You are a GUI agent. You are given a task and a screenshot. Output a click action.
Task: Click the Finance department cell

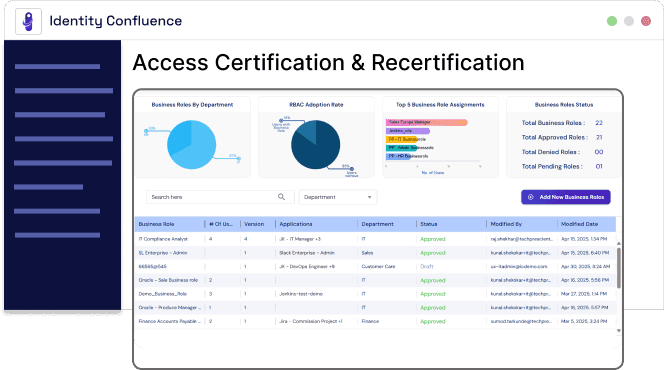click(x=370, y=321)
